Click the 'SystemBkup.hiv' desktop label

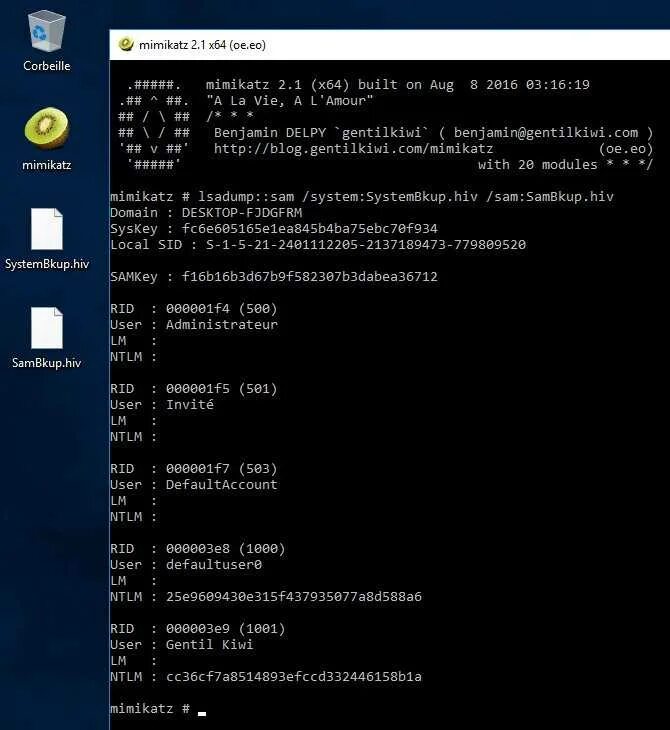(x=47, y=264)
